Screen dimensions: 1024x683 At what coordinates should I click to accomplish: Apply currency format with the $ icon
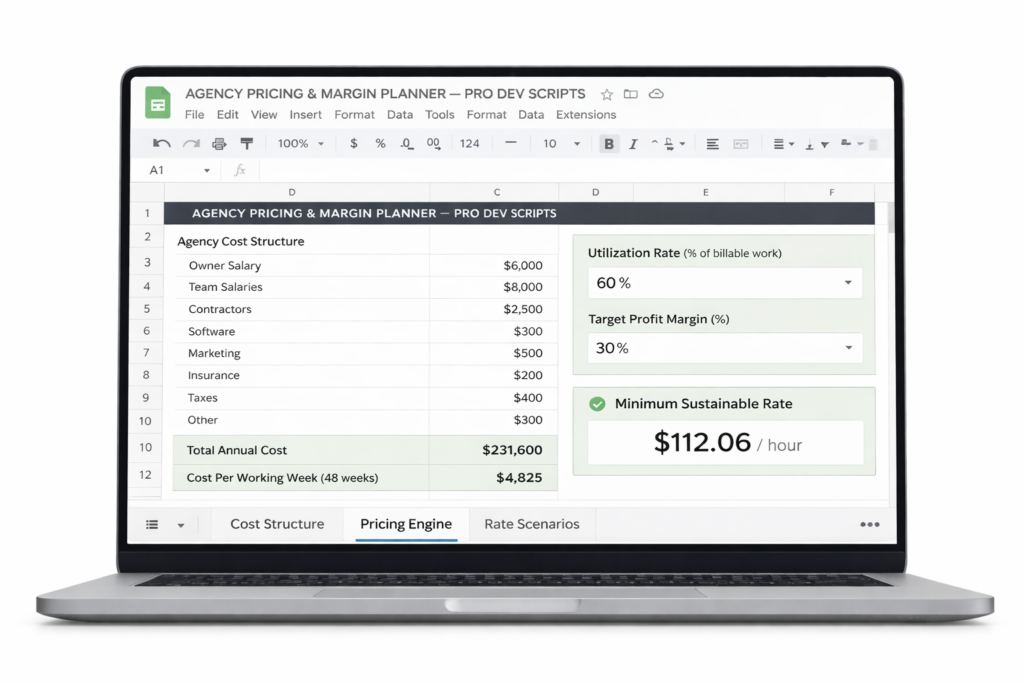pos(354,144)
